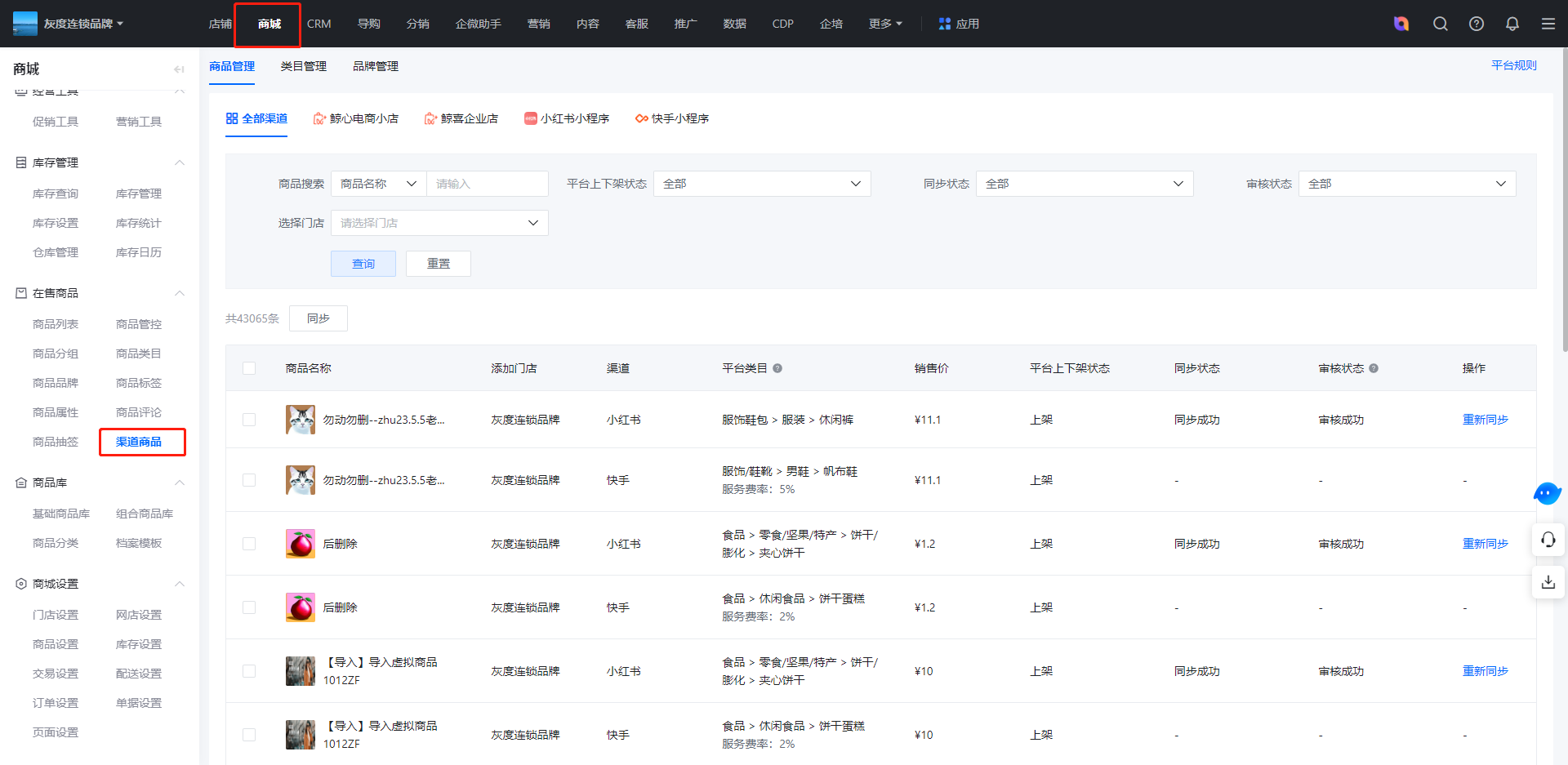Open the 平台上下架状态 dropdown
The image size is (1568, 765).
click(762, 184)
